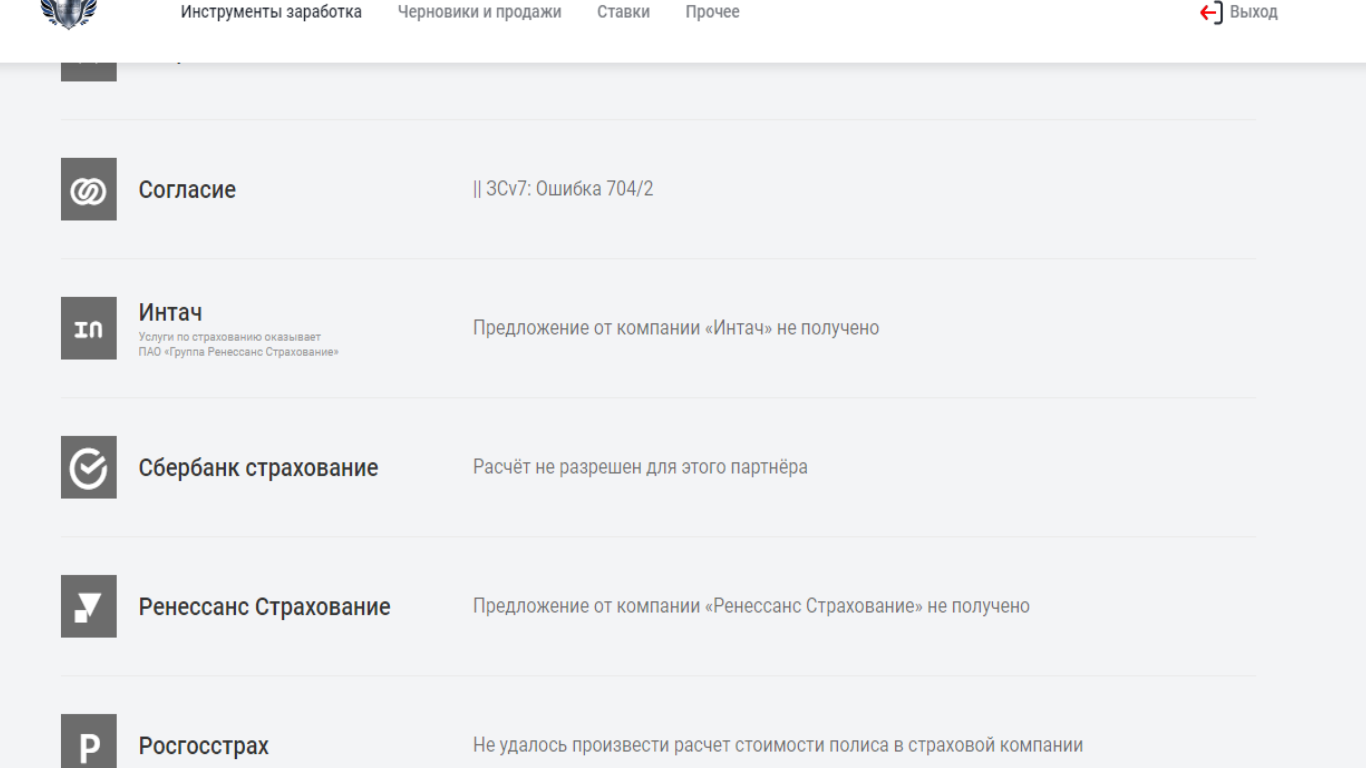The width and height of the screenshot is (1366, 768).
Task: Select the Росгосстрах company name
Action: point(204,746)
